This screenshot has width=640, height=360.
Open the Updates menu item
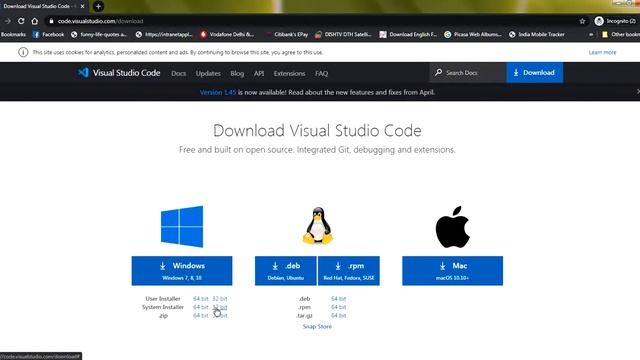click(x=208, y=73)
